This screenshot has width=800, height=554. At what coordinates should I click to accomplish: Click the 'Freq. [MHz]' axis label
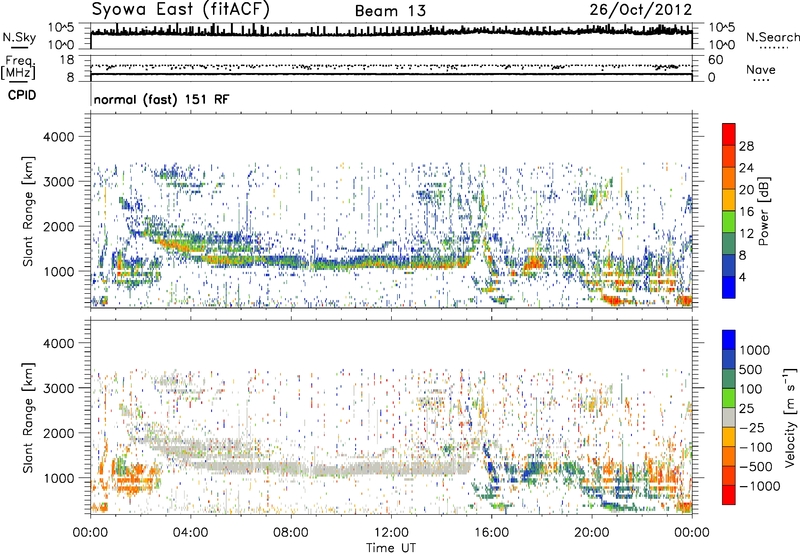tap(18, 67)
